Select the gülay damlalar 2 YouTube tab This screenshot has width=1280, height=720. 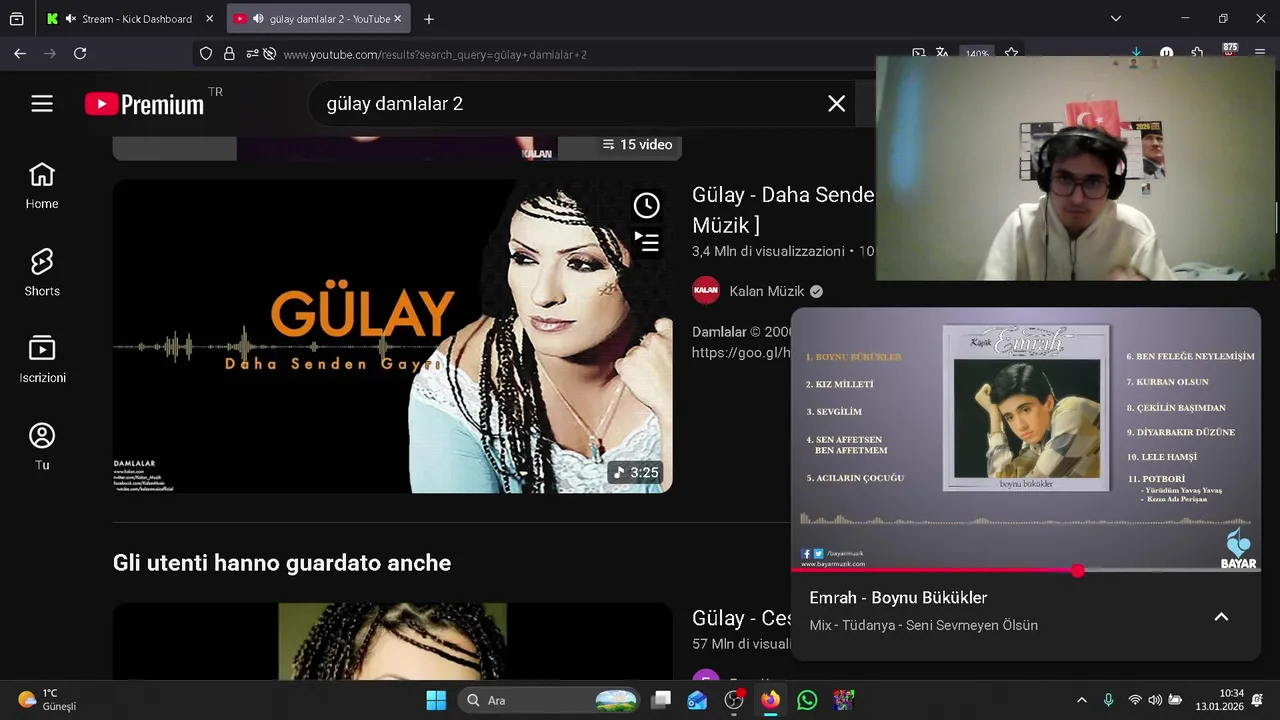318,19
